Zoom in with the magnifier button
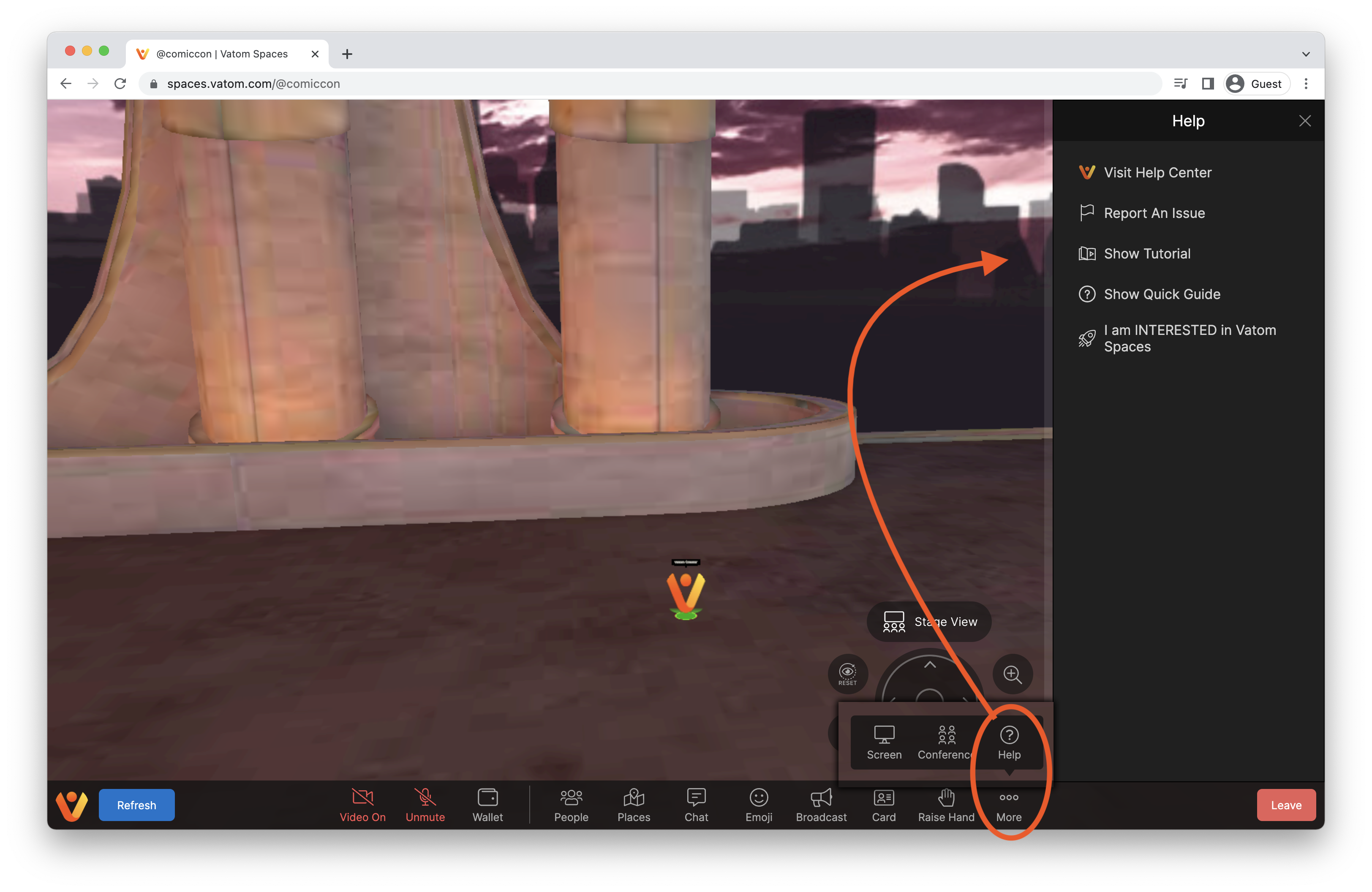1372x892 pixels. [x=1012, y=674]
